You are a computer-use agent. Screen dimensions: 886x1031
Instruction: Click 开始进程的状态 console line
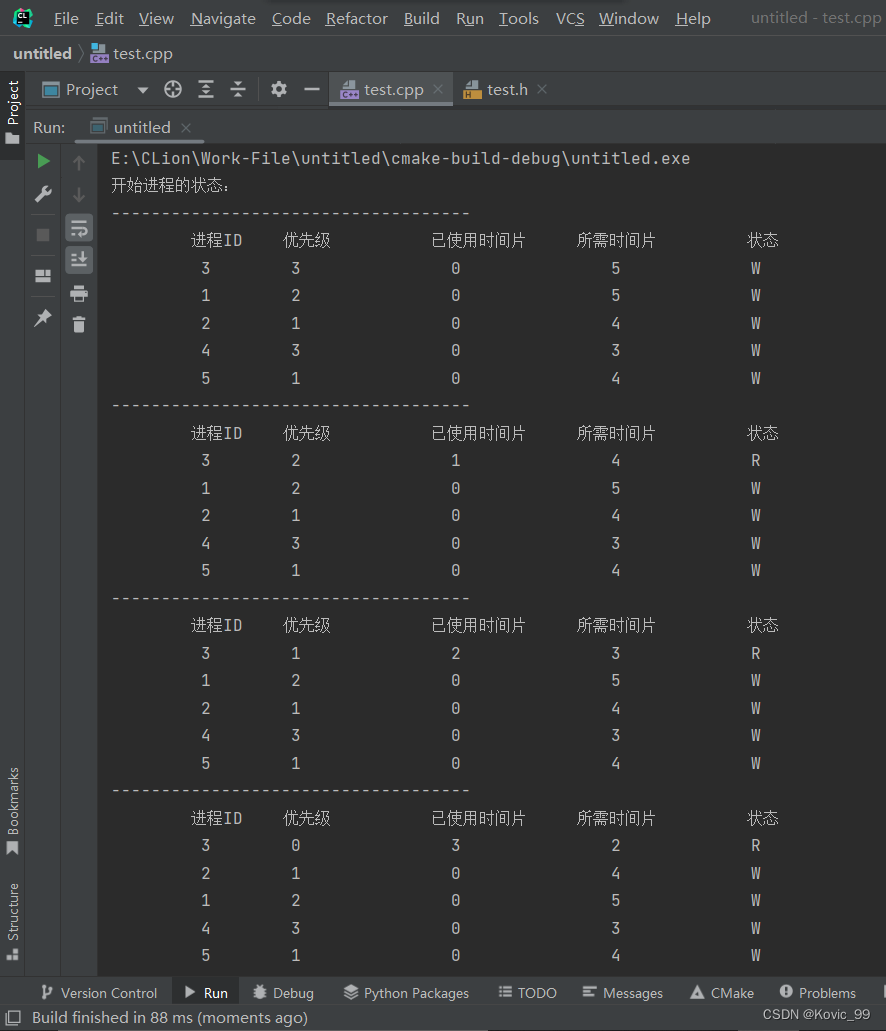(x=170, y=185)
